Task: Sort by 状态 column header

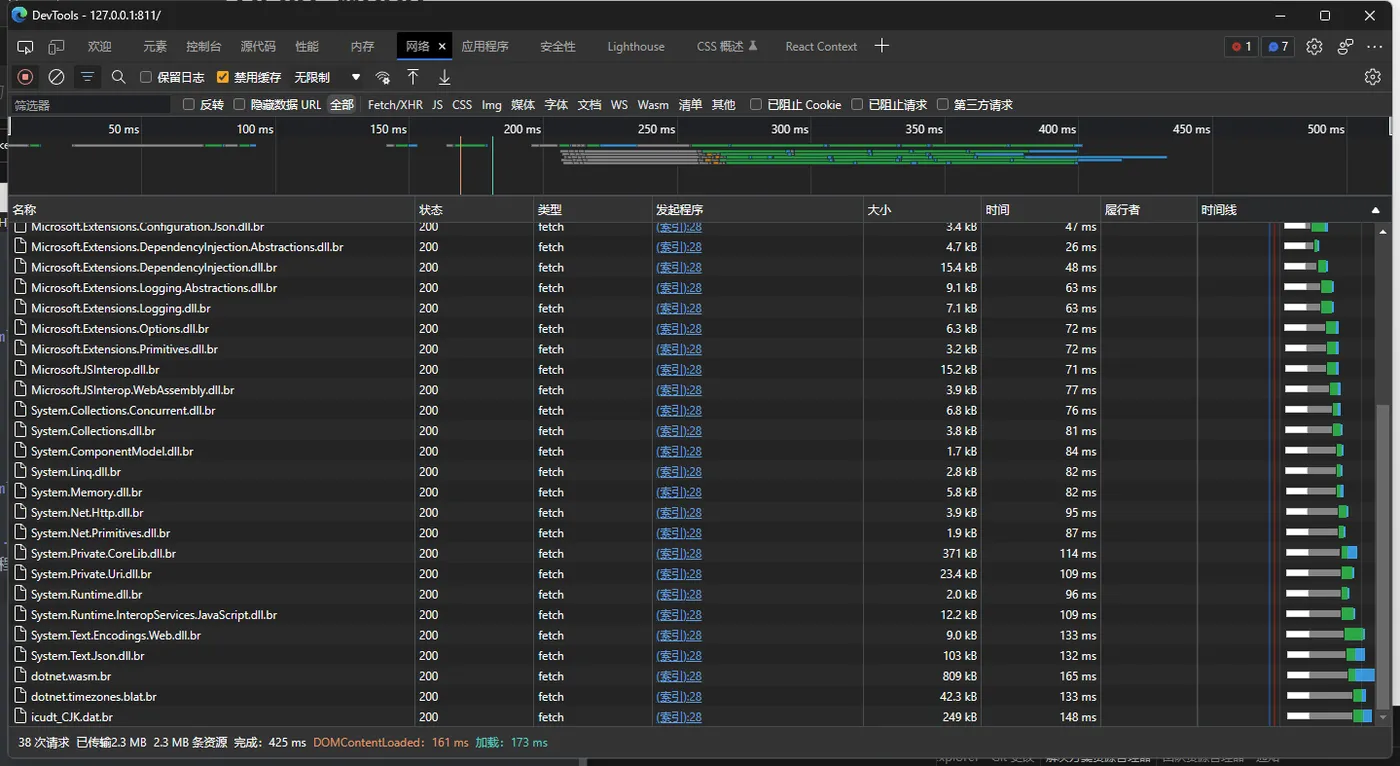Action: pos(474,210)
